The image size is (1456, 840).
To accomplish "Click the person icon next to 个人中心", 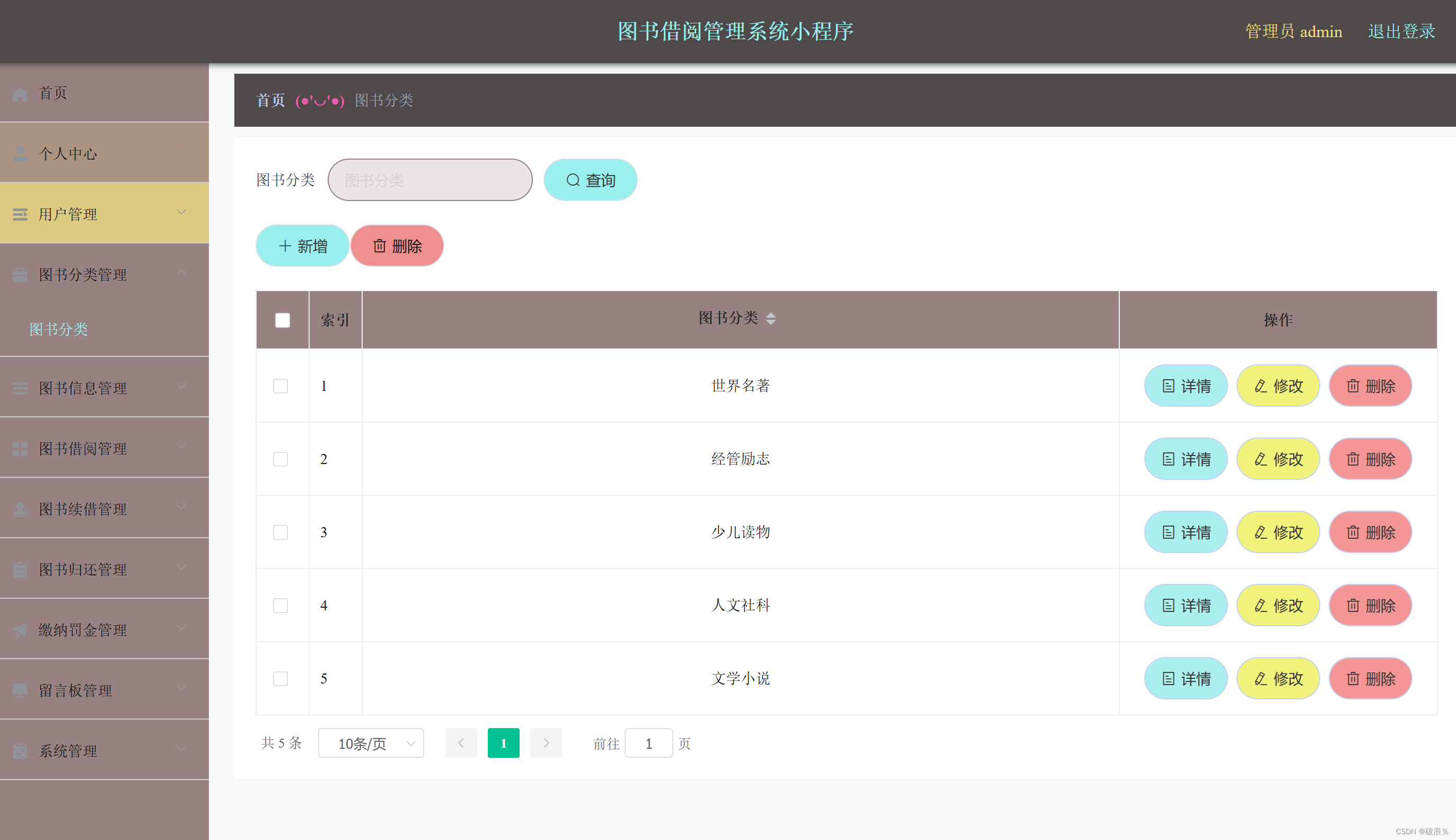I will (20, 153).
